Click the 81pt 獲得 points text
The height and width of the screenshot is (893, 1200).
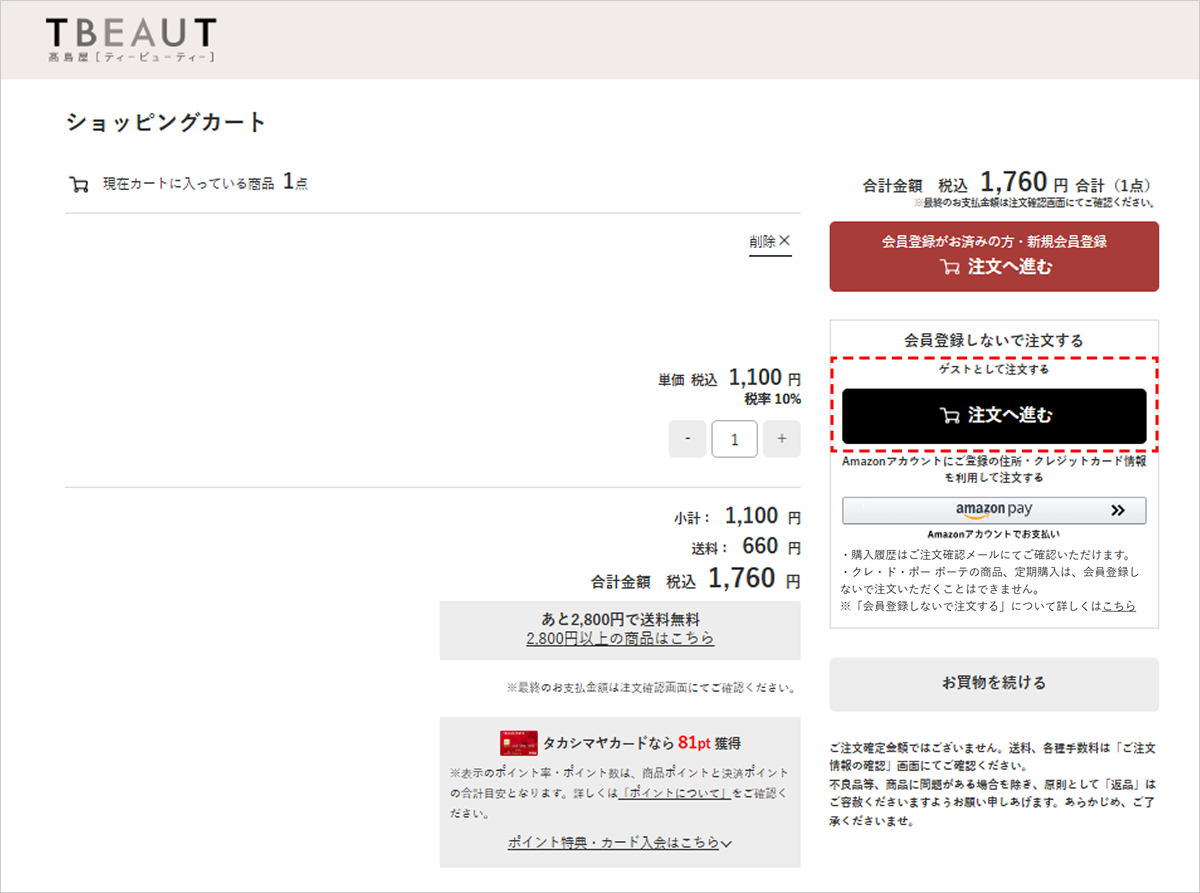click(x=709, y=743)
